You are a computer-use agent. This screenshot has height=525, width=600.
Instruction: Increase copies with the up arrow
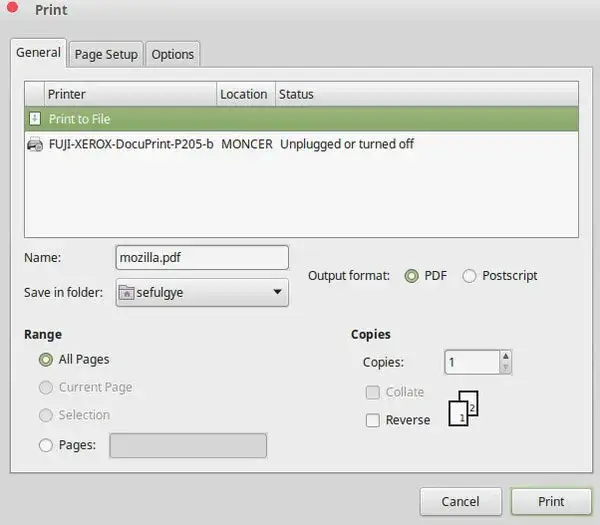click(x=506, y=356)
